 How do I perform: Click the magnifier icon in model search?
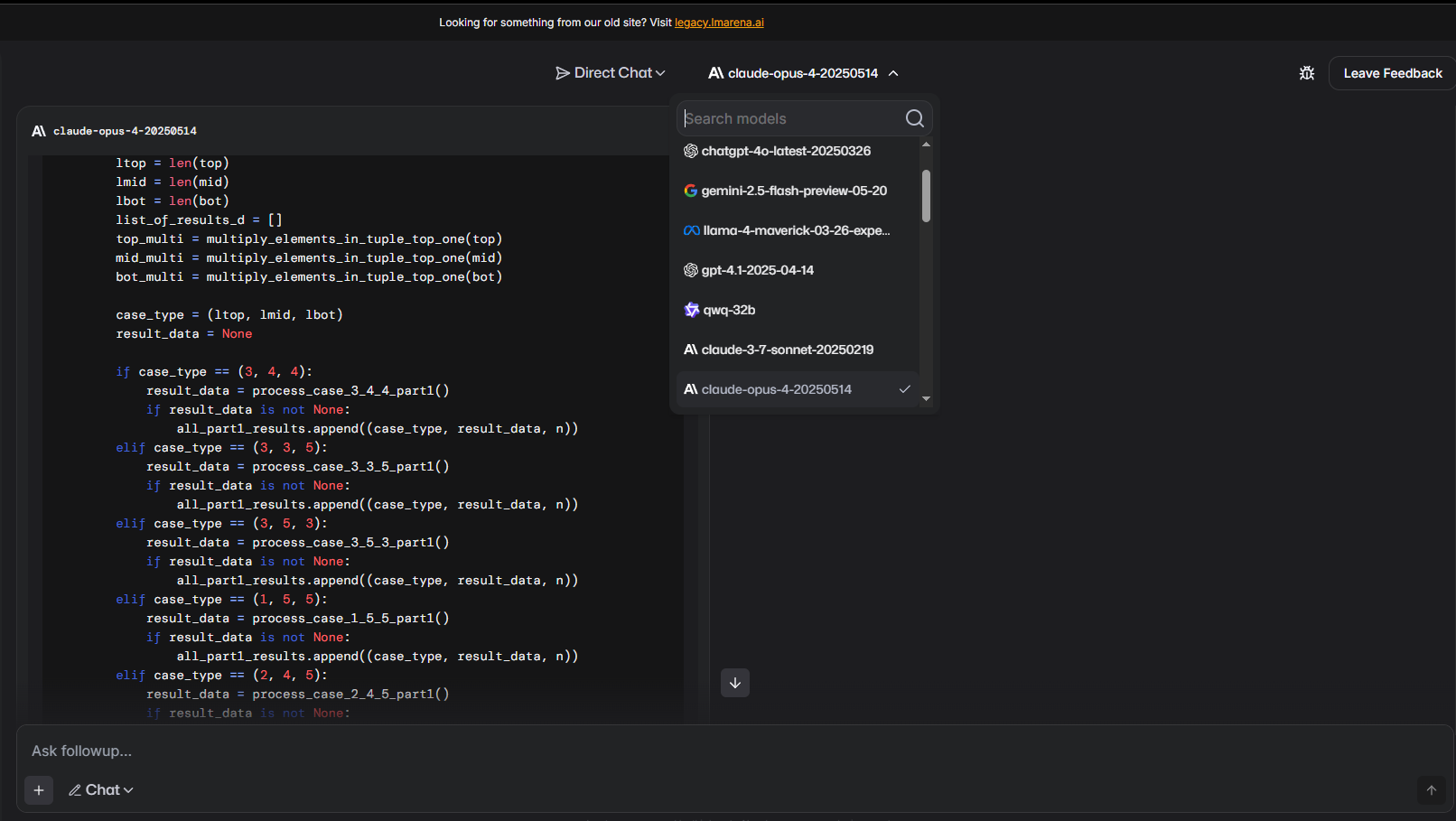pyautogui.click(x=914, y=118)
